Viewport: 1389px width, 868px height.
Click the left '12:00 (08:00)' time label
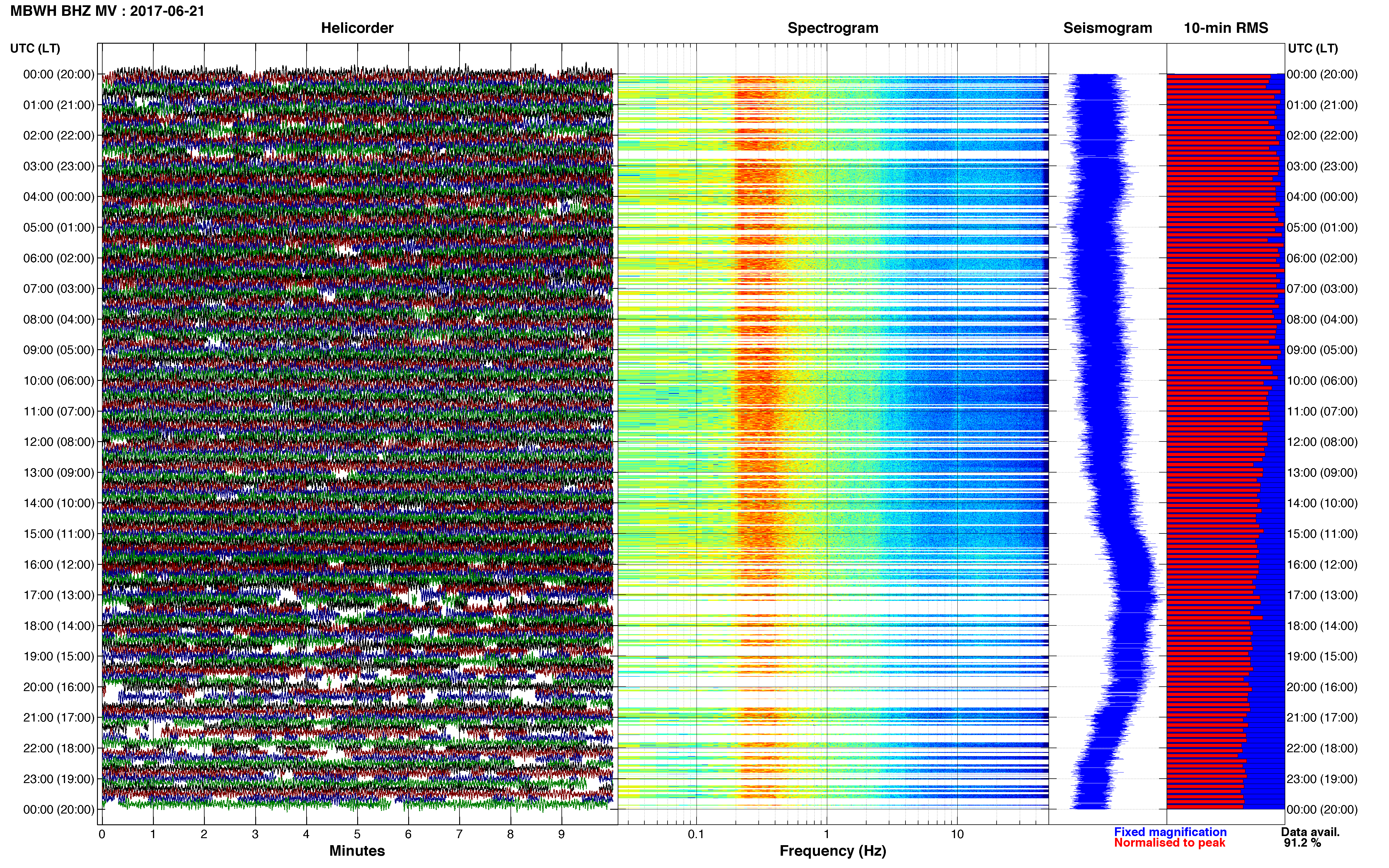pos(59,442)
